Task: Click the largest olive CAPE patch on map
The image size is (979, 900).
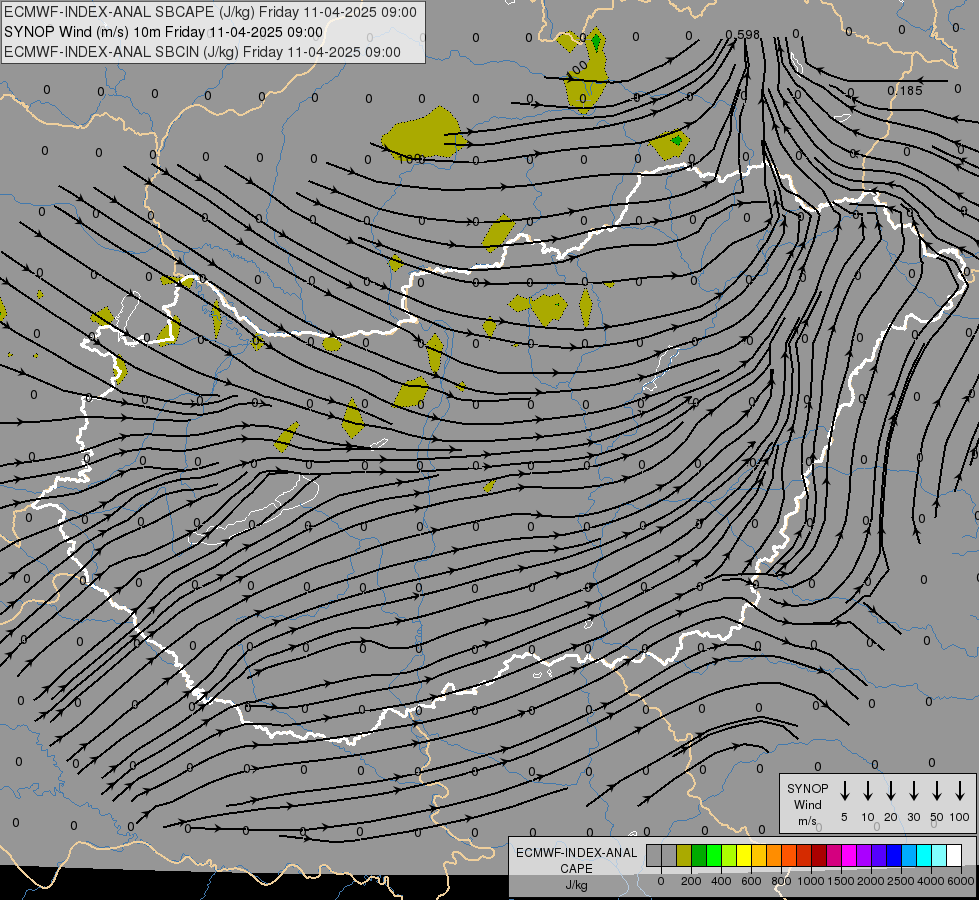Action: click(x=423, y=134)
